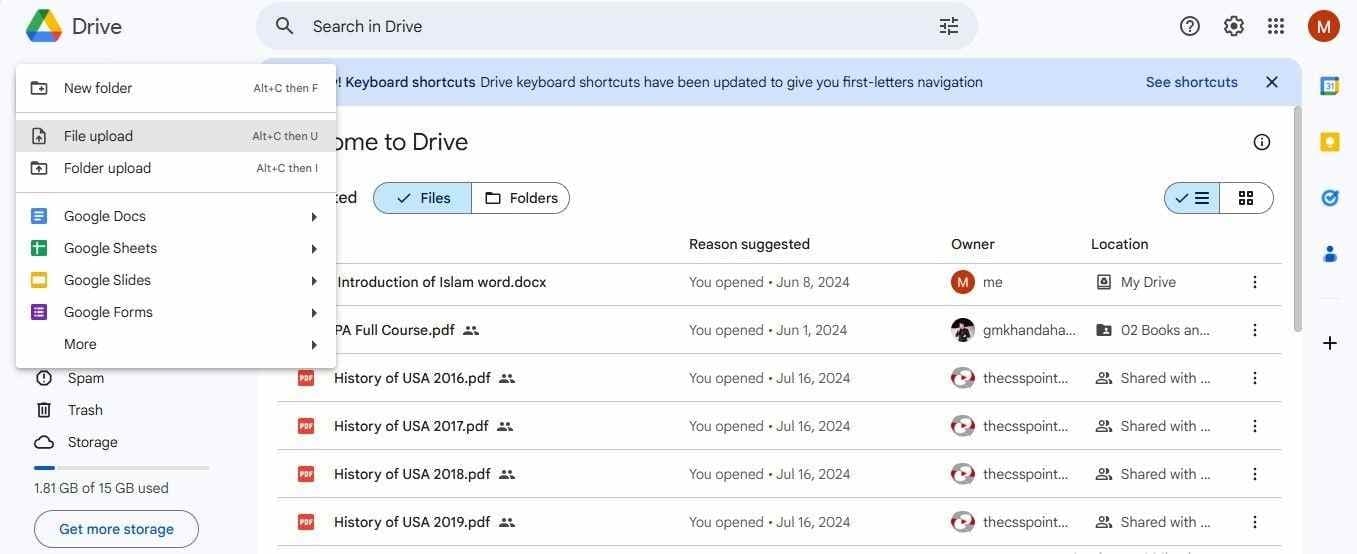Click the PDF icon of History of USA 2019.pdf
The height and width of the screenshot is (554, 1357).
(x=306, y=522)
